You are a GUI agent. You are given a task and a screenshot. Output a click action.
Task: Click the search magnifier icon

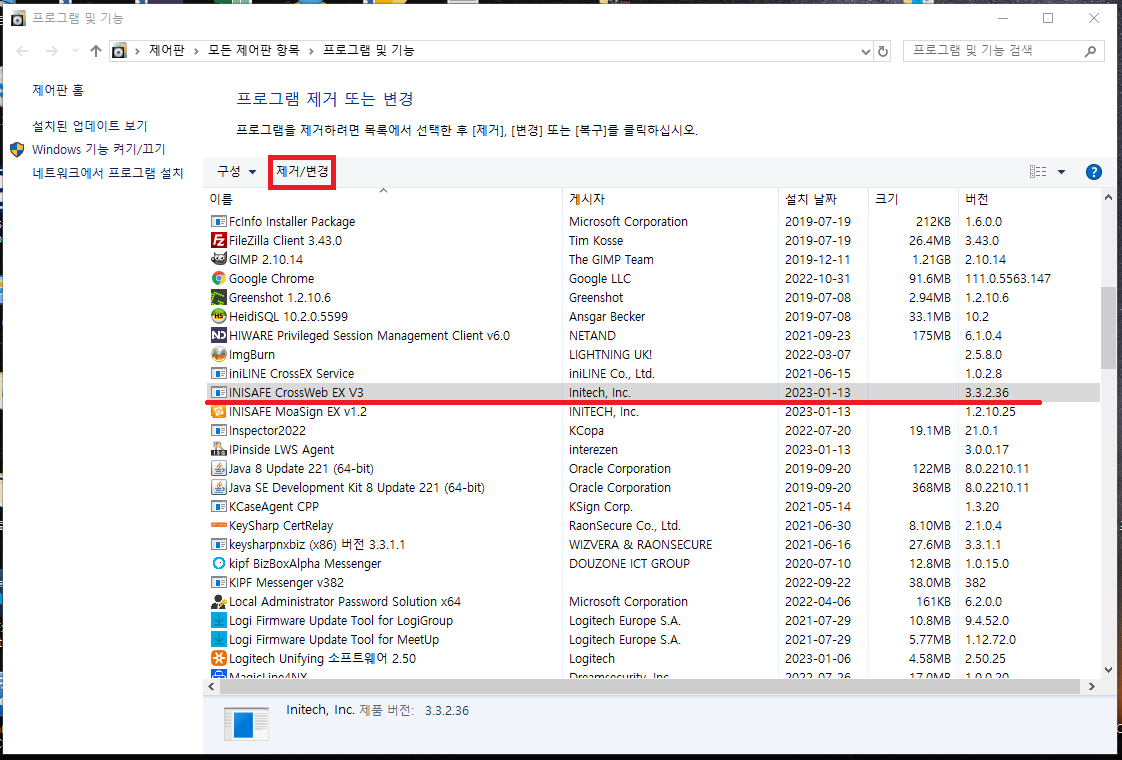pos(1090,51)
